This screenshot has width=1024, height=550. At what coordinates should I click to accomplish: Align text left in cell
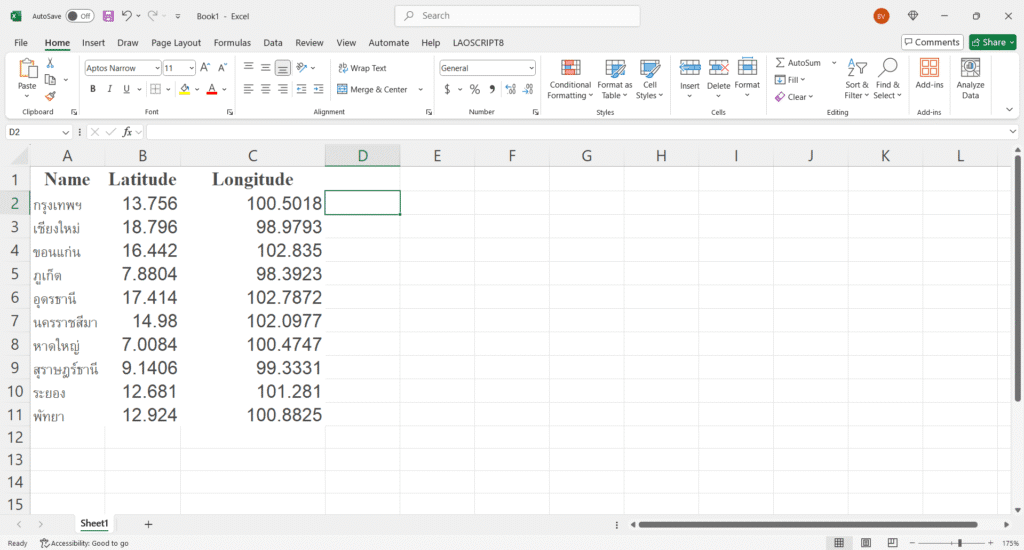248,89
